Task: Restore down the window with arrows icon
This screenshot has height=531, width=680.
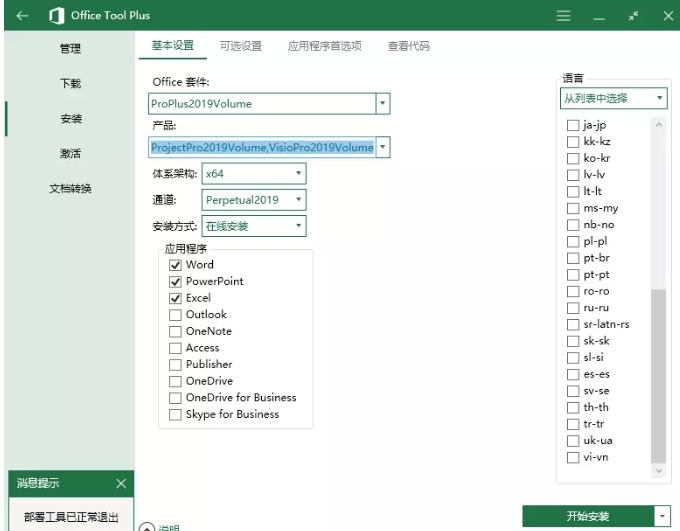Action: 633,16
